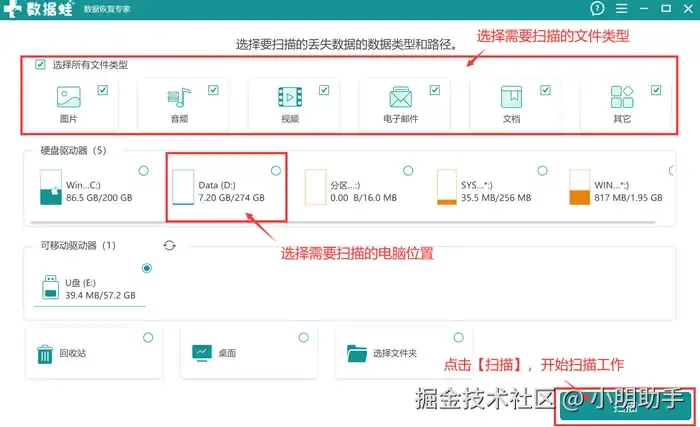Select the U盘 (E:) radio button
The width and height of the screenshot is (700, 427).
click(147, 268)
